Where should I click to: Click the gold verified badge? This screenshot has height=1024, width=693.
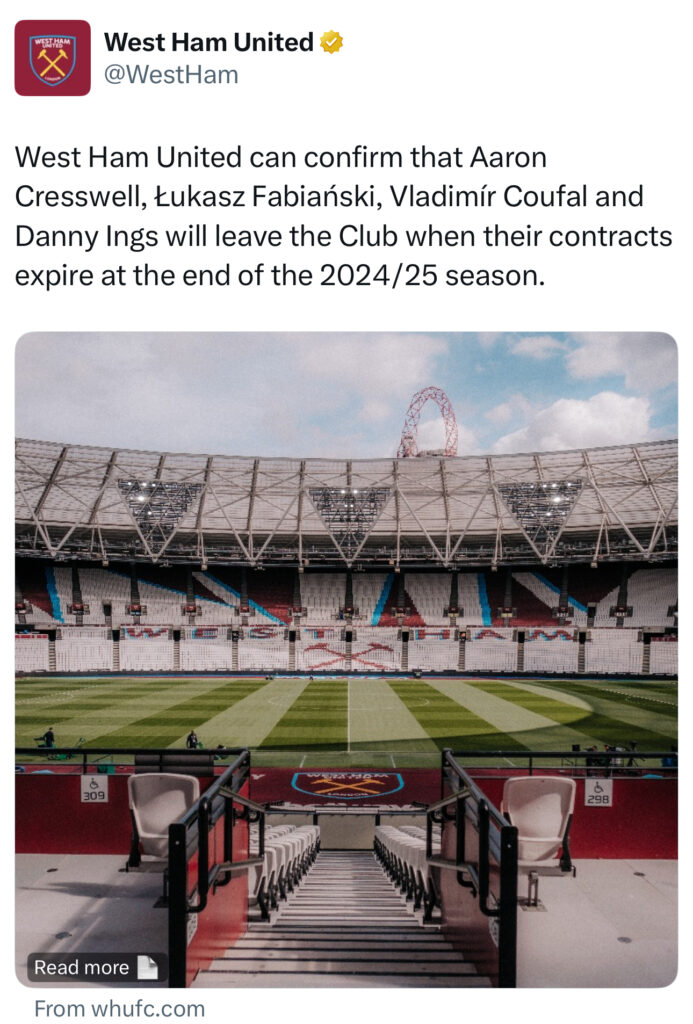tap(331, 42)
